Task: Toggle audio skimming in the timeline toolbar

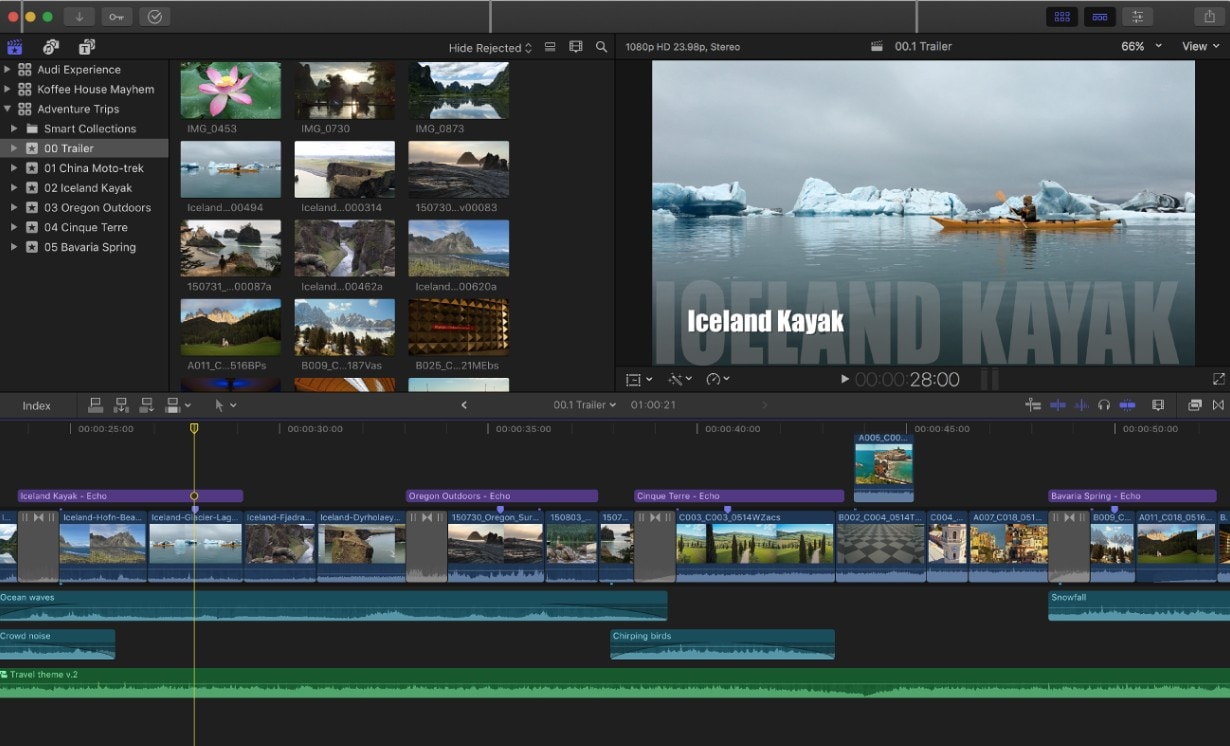Action: [x=1081, y=404]
